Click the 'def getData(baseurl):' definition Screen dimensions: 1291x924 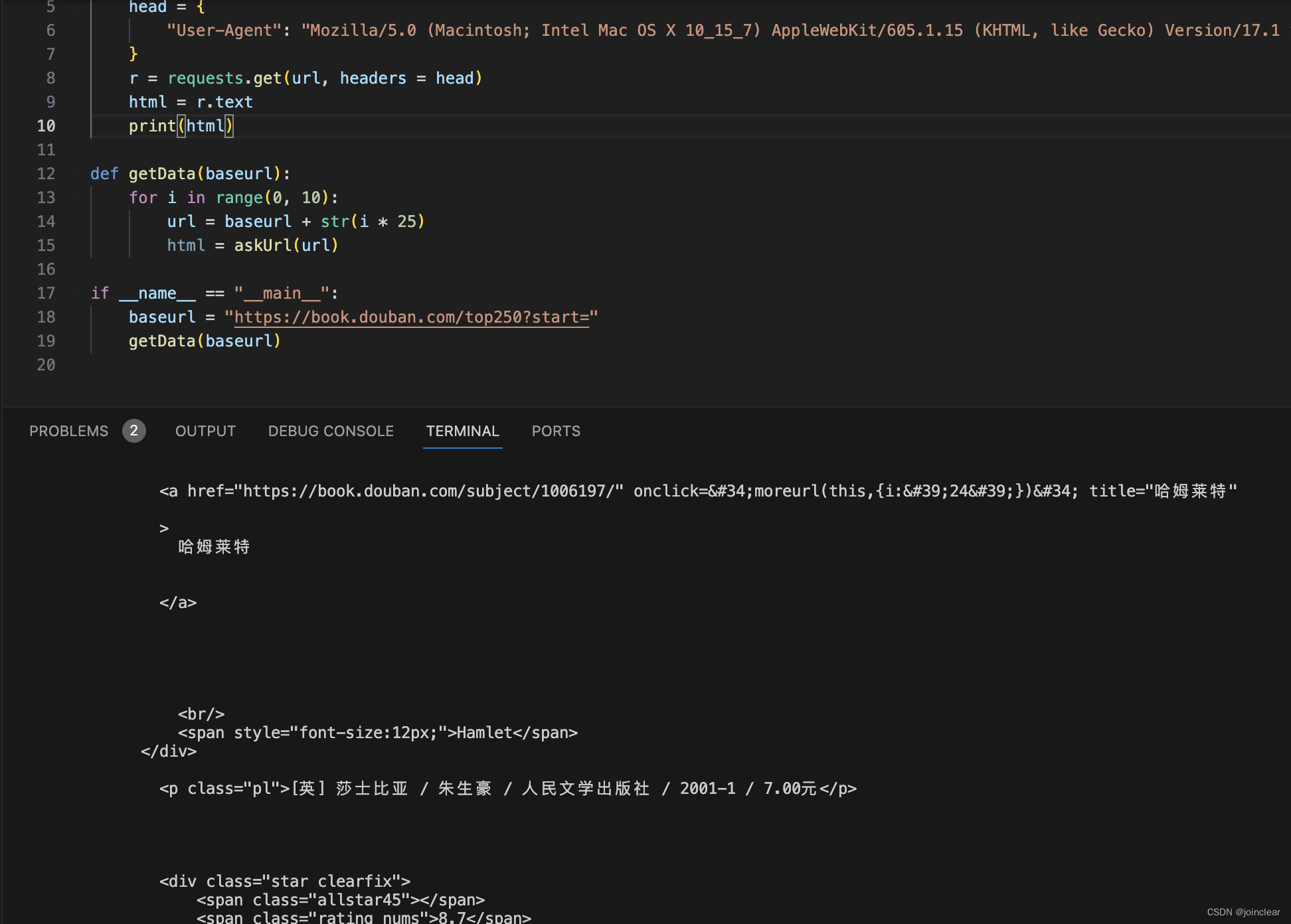191,174
